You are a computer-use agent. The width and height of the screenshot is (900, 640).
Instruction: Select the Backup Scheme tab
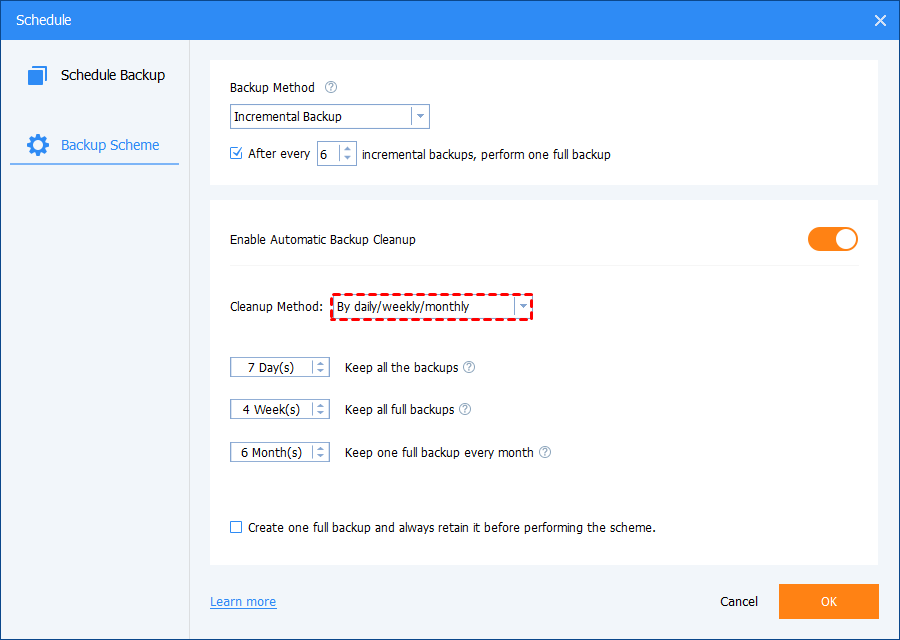point(109,145)
